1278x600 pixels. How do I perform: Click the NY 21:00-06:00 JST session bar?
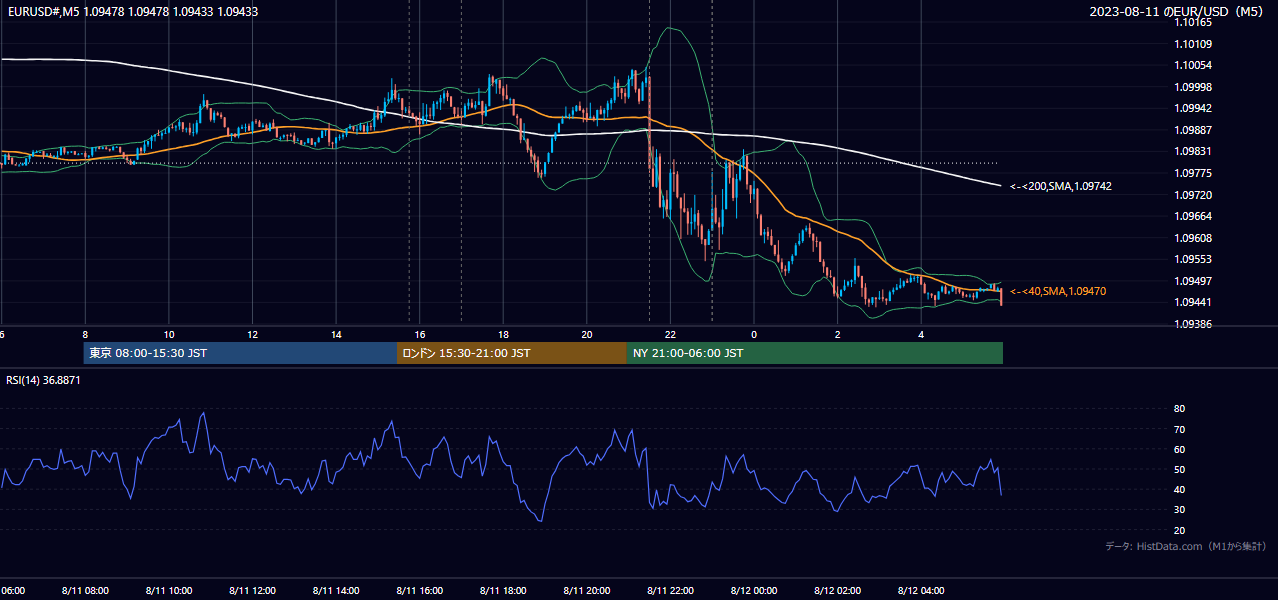[815, 353]
